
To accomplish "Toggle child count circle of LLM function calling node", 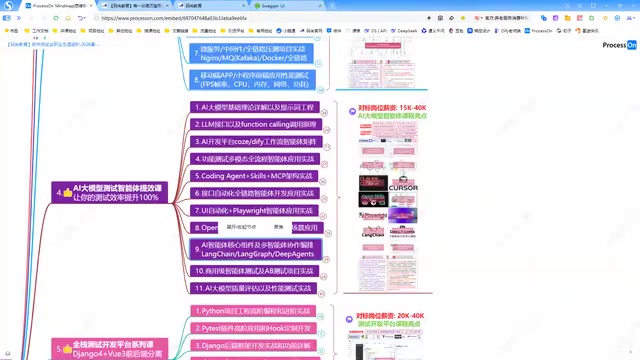I will 327,130.
